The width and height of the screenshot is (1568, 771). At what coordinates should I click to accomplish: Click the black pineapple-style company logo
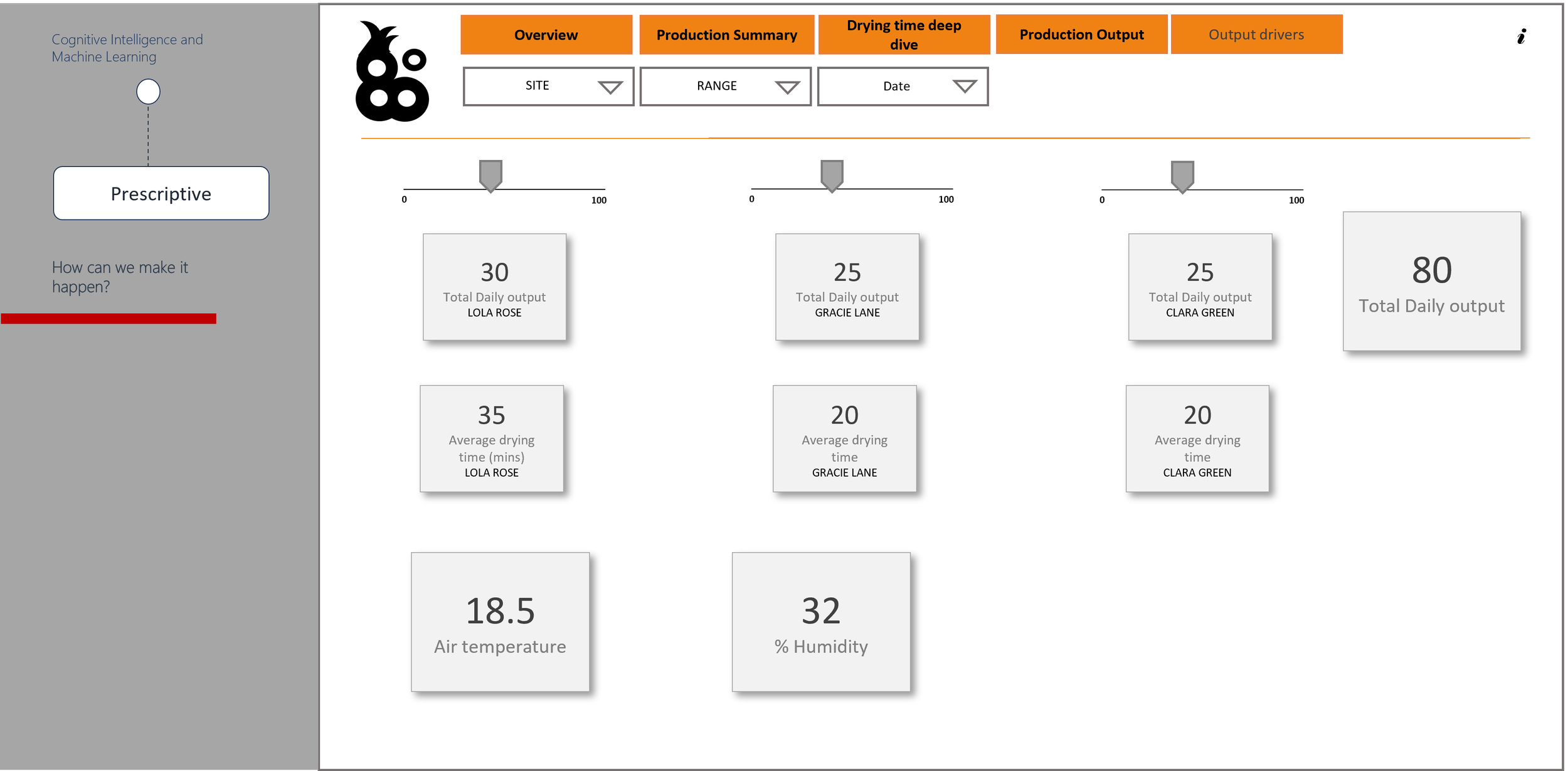tap(391, 72)
